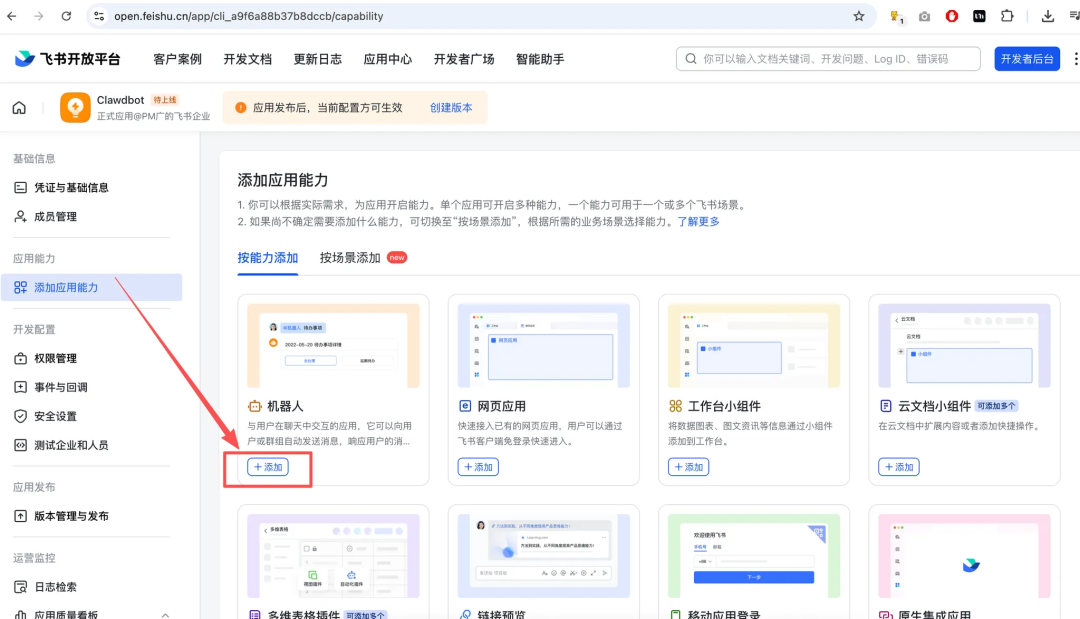Select the 按能力添加 tab
The width and height of the screenshot is (1080, 619).
click(267, 258)
